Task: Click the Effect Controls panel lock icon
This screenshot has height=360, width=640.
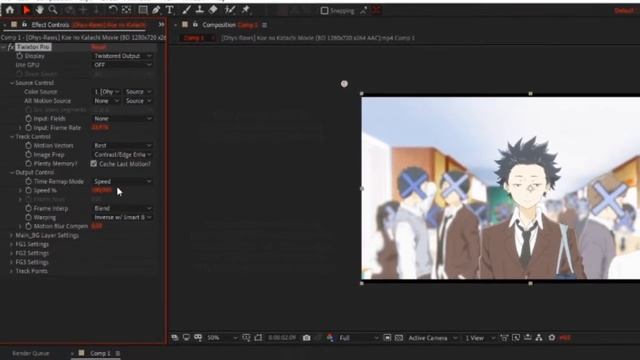Action: pos(24,25)
